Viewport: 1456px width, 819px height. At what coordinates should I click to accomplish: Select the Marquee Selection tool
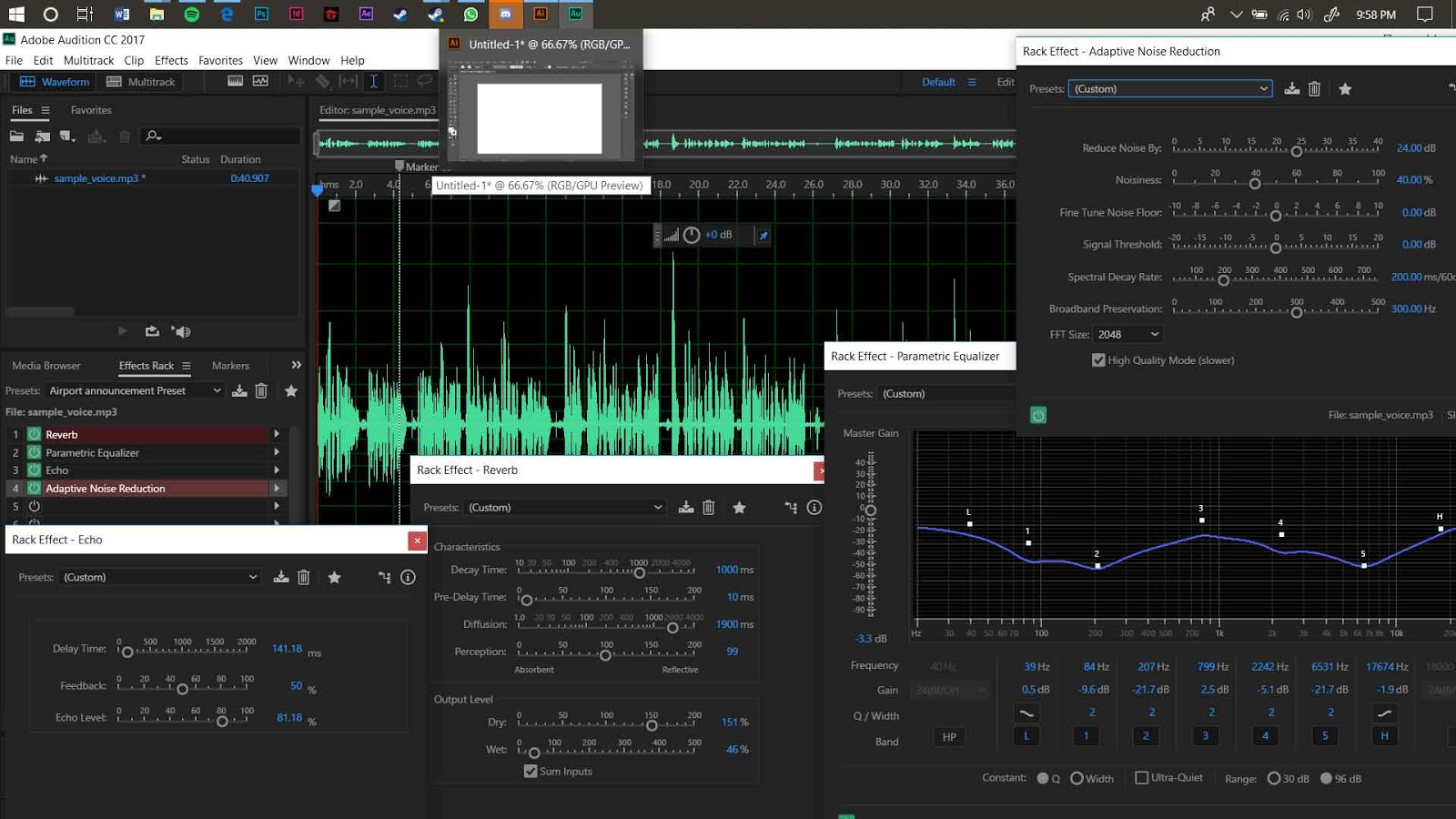coord(401,81)
